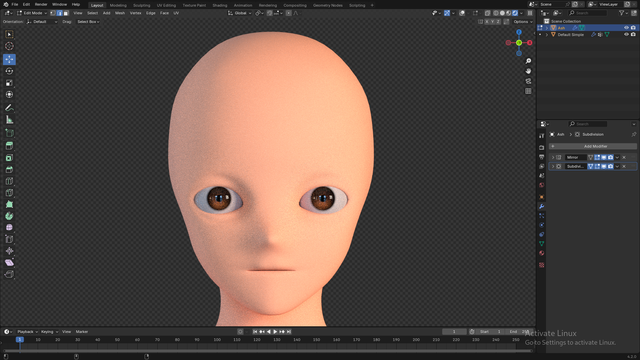Switch perspective/orthographic grid icon
Viewport: 640px width, 360px height.
tap(528, 91)
